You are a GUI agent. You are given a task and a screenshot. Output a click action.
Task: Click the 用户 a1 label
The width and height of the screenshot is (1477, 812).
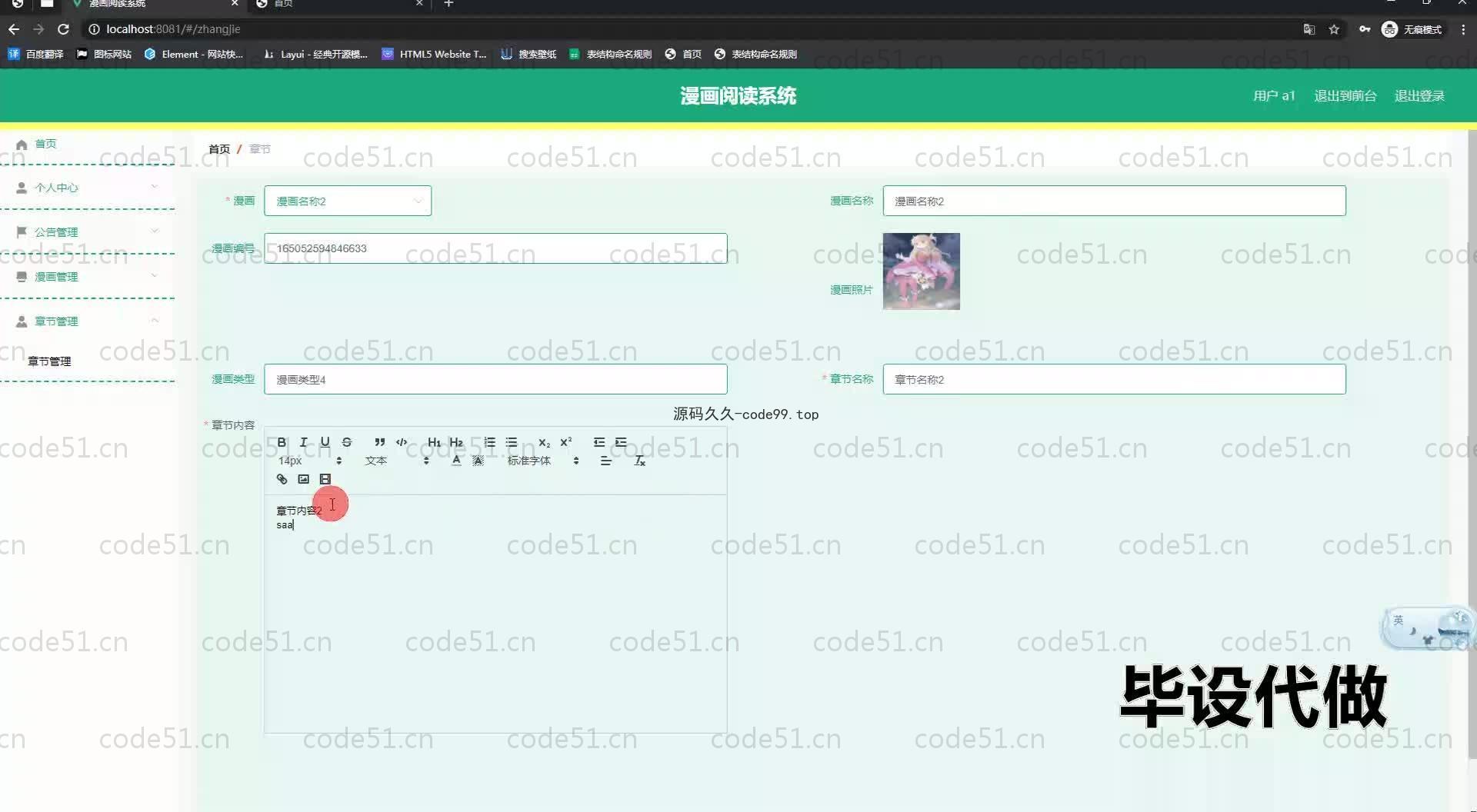tap(1274, 95)
